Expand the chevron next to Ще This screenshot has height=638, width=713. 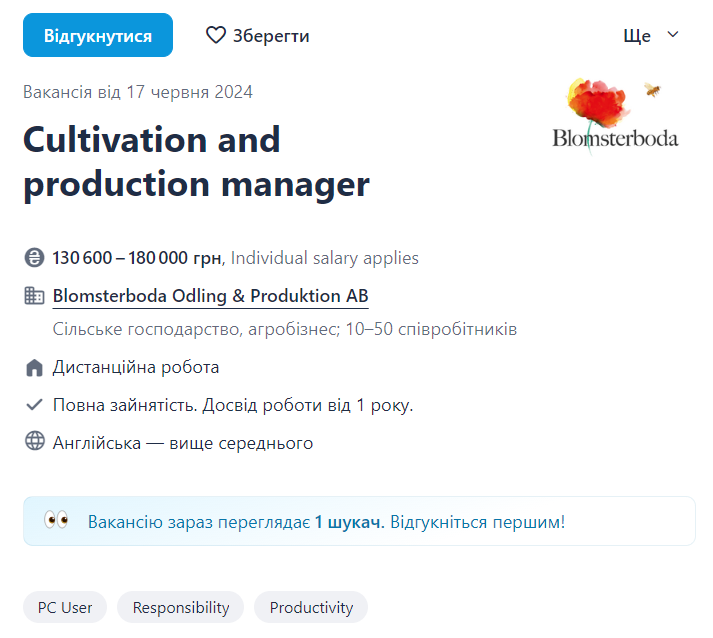673,35
